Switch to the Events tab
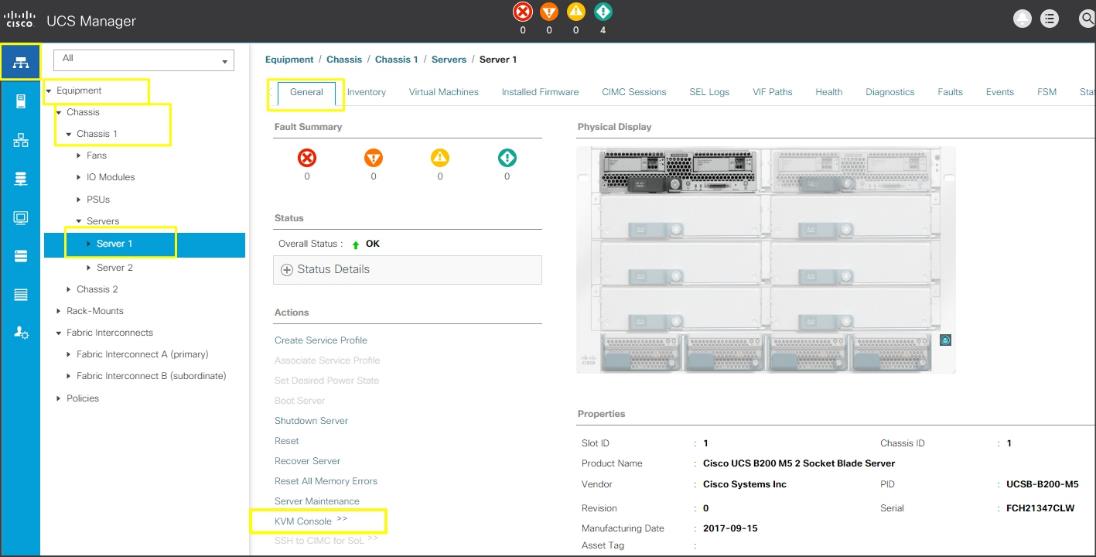 point(1000,92)
